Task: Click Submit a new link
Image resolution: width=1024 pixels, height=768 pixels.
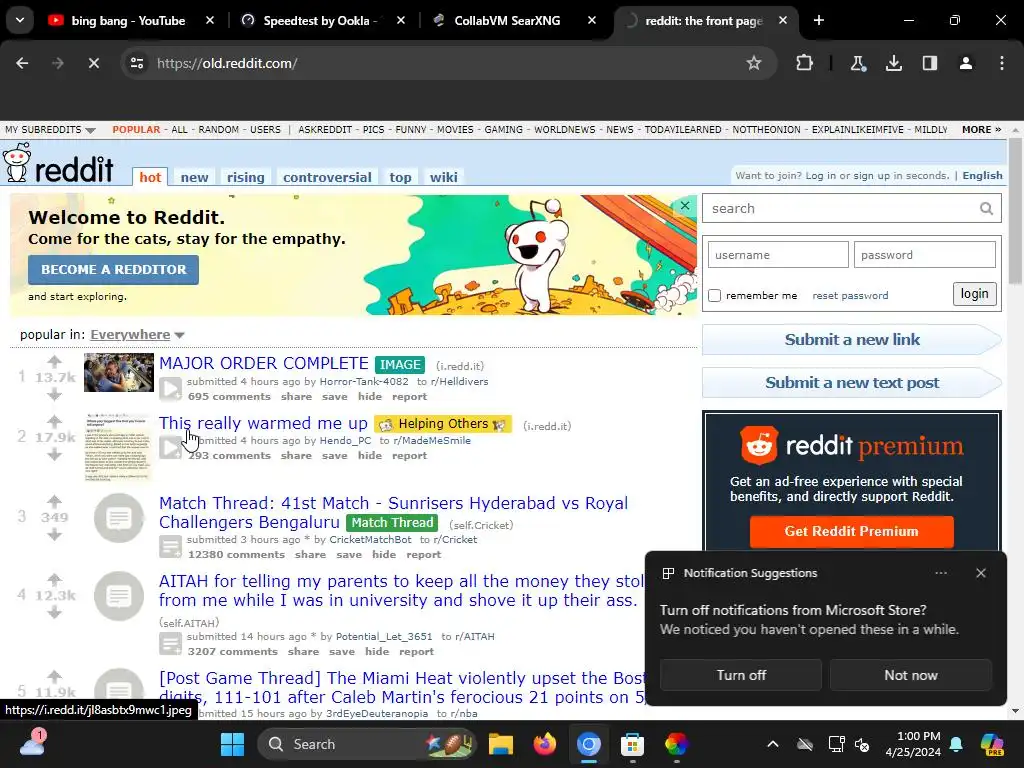Action: pyautogui.click(x=852, y=340)
